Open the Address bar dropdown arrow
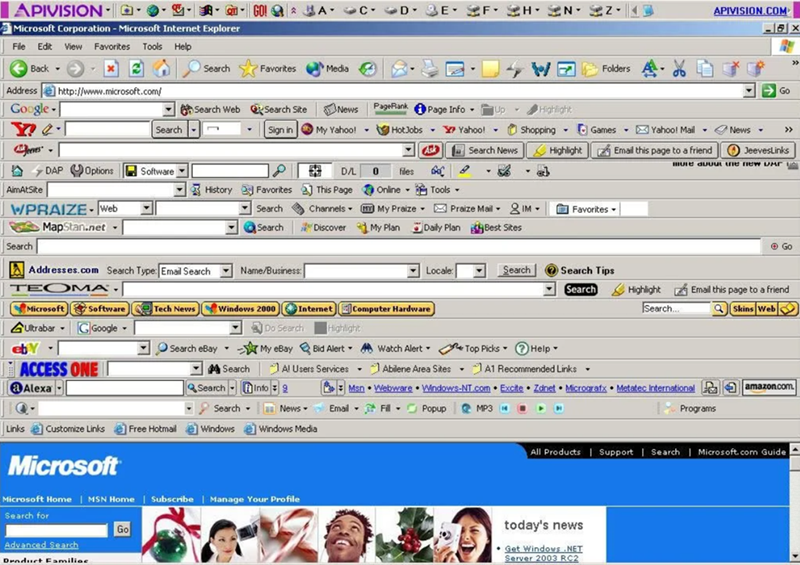Image resolution: width=800 pixels, height=565 pixels. tap(748, 91)
